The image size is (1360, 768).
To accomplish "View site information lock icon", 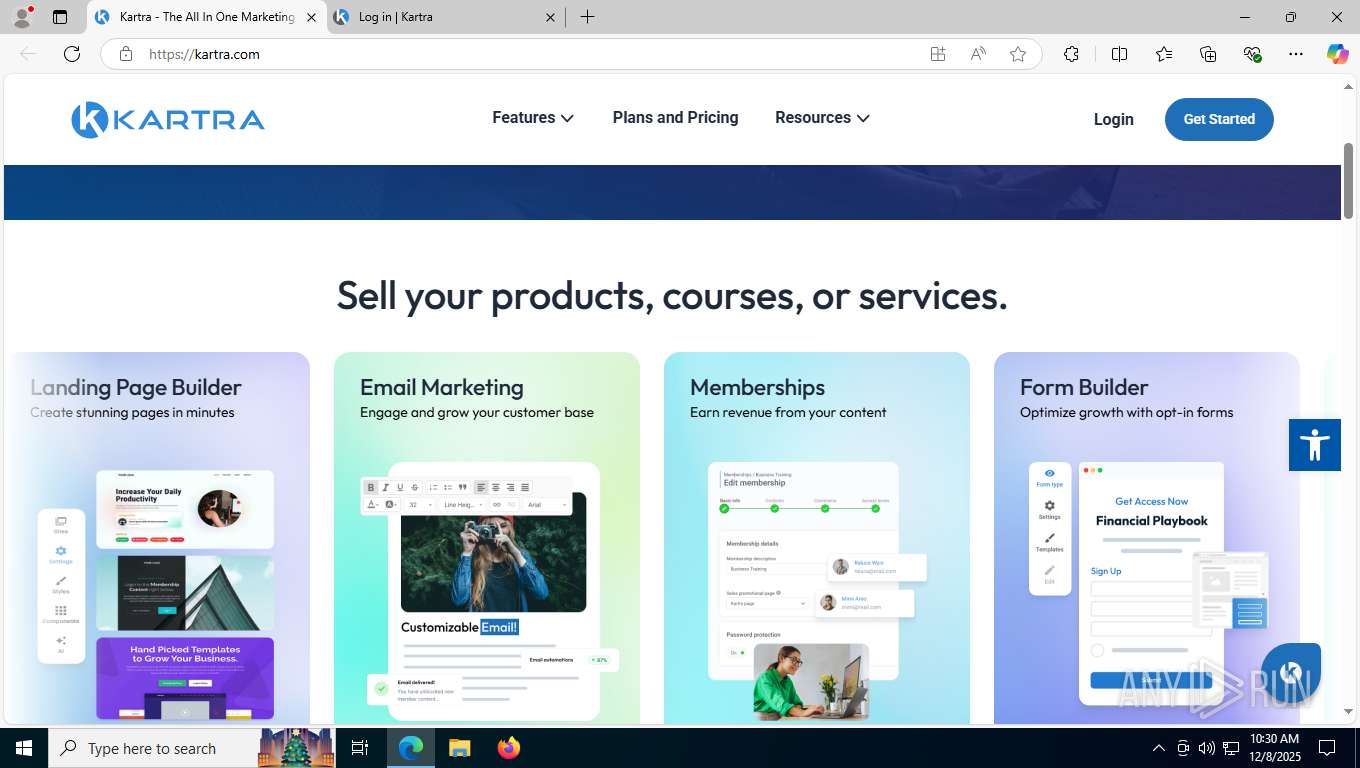I will [126, 54].
